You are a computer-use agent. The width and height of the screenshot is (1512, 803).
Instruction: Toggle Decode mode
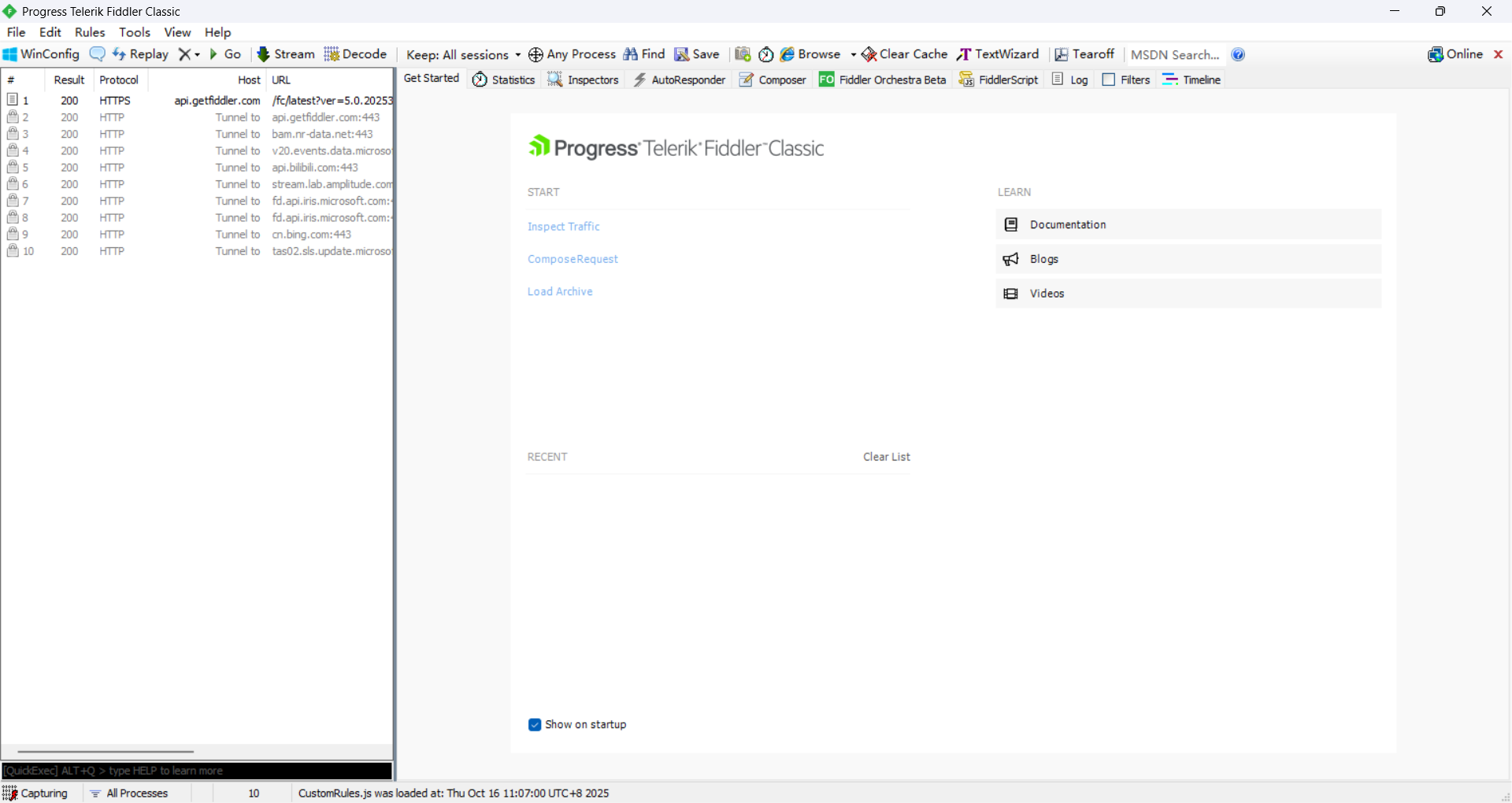(355, 54)
